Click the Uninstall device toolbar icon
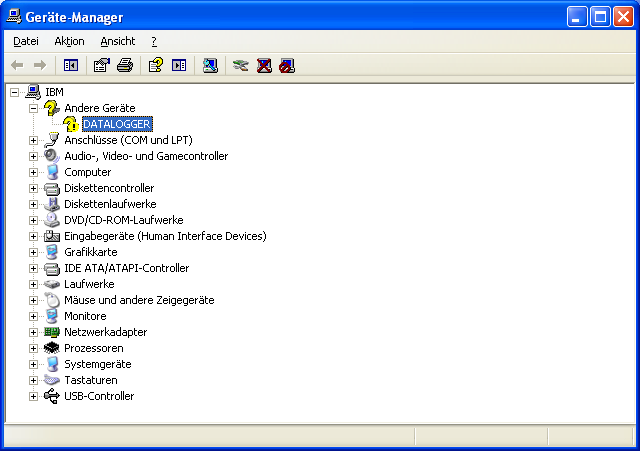This screenshot has width=640, height=451. point(264,65)
